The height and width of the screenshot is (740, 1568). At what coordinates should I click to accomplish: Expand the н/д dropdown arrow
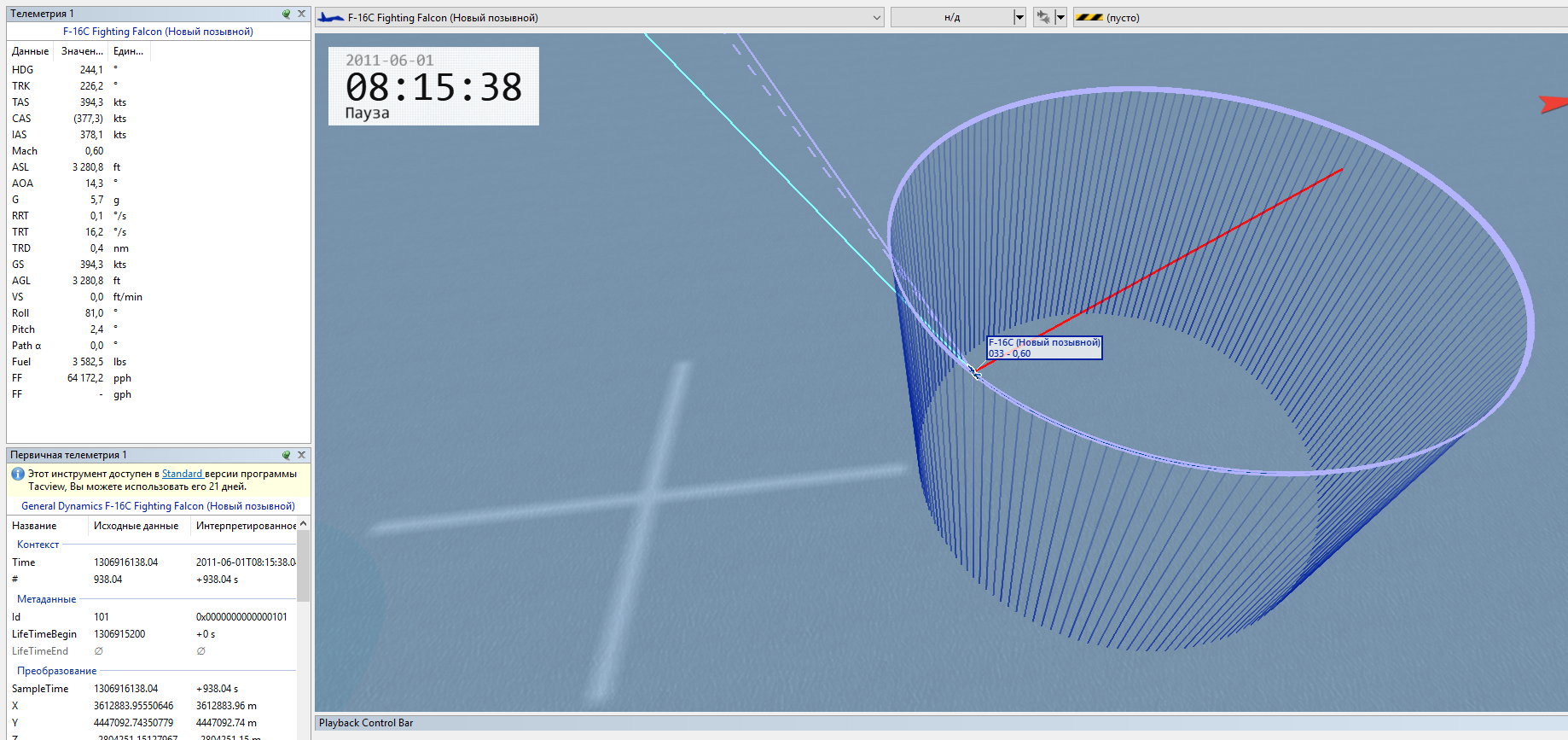1019,18
